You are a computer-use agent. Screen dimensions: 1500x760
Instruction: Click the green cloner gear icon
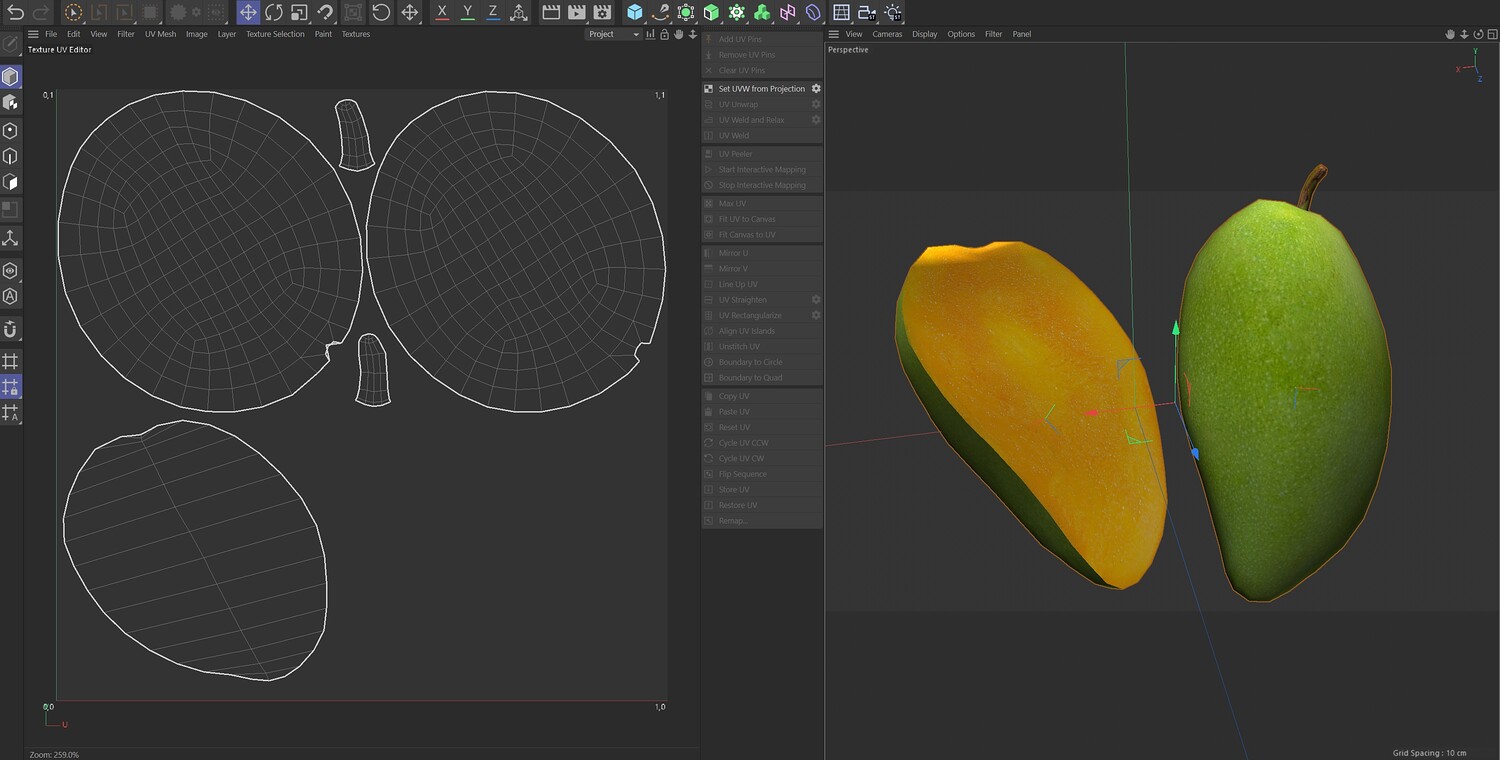click(737, 13)
